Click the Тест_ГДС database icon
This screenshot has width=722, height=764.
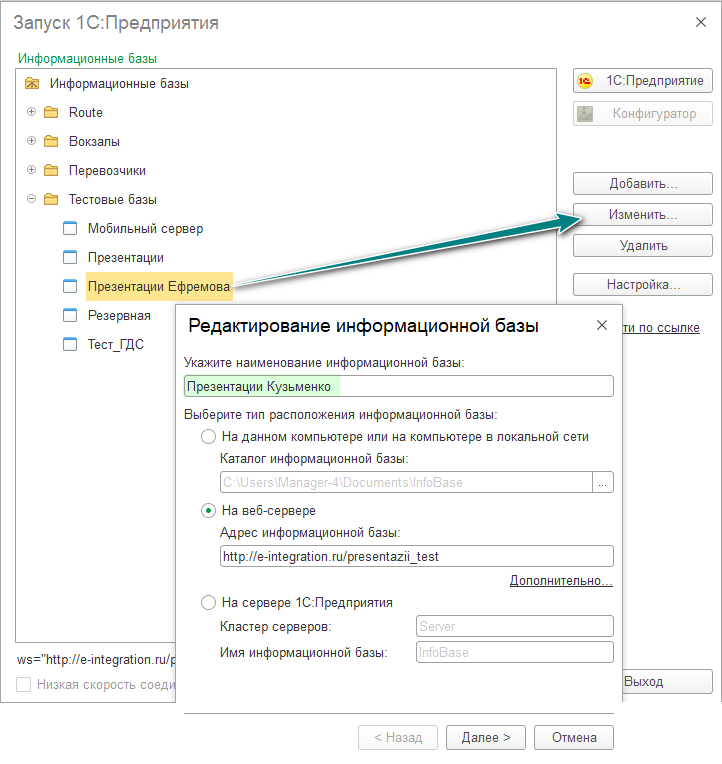(70, 345)
